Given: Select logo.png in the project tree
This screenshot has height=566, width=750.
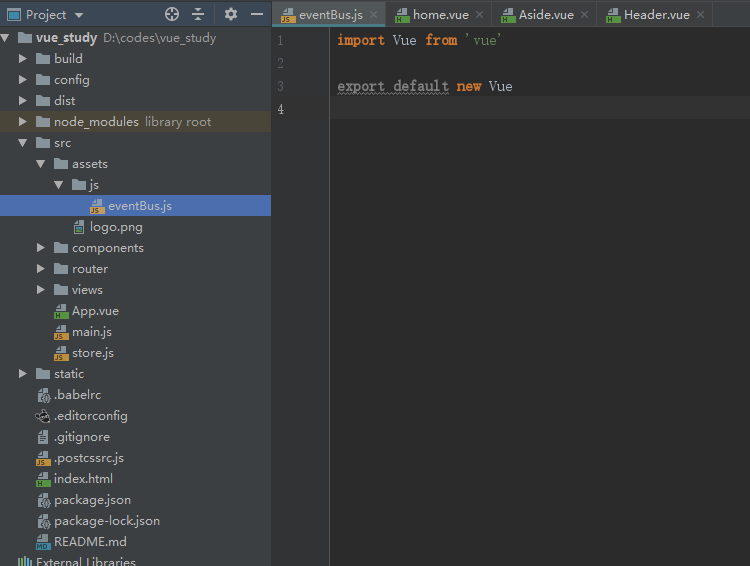Looking at the screenshot, I should click(116, 227).
